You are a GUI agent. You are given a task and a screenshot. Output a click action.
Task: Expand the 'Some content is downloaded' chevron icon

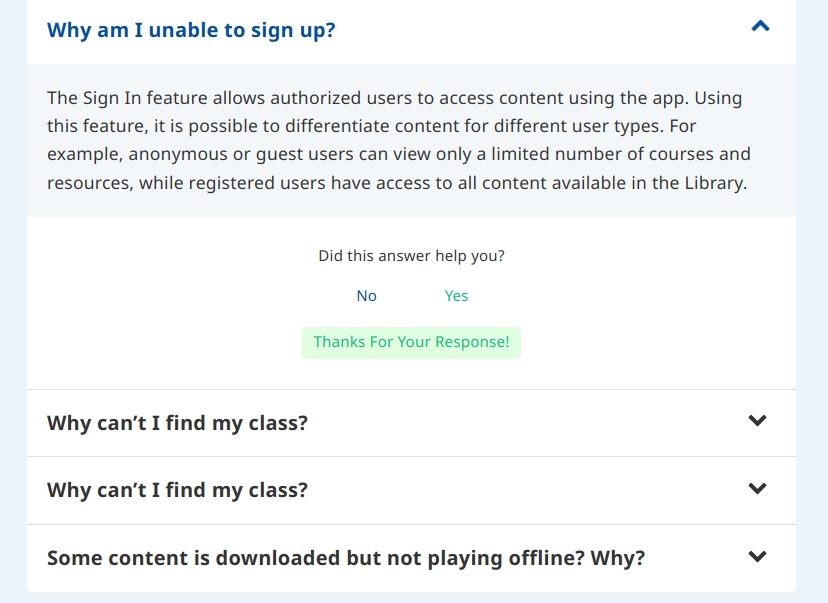click(758, 557)
